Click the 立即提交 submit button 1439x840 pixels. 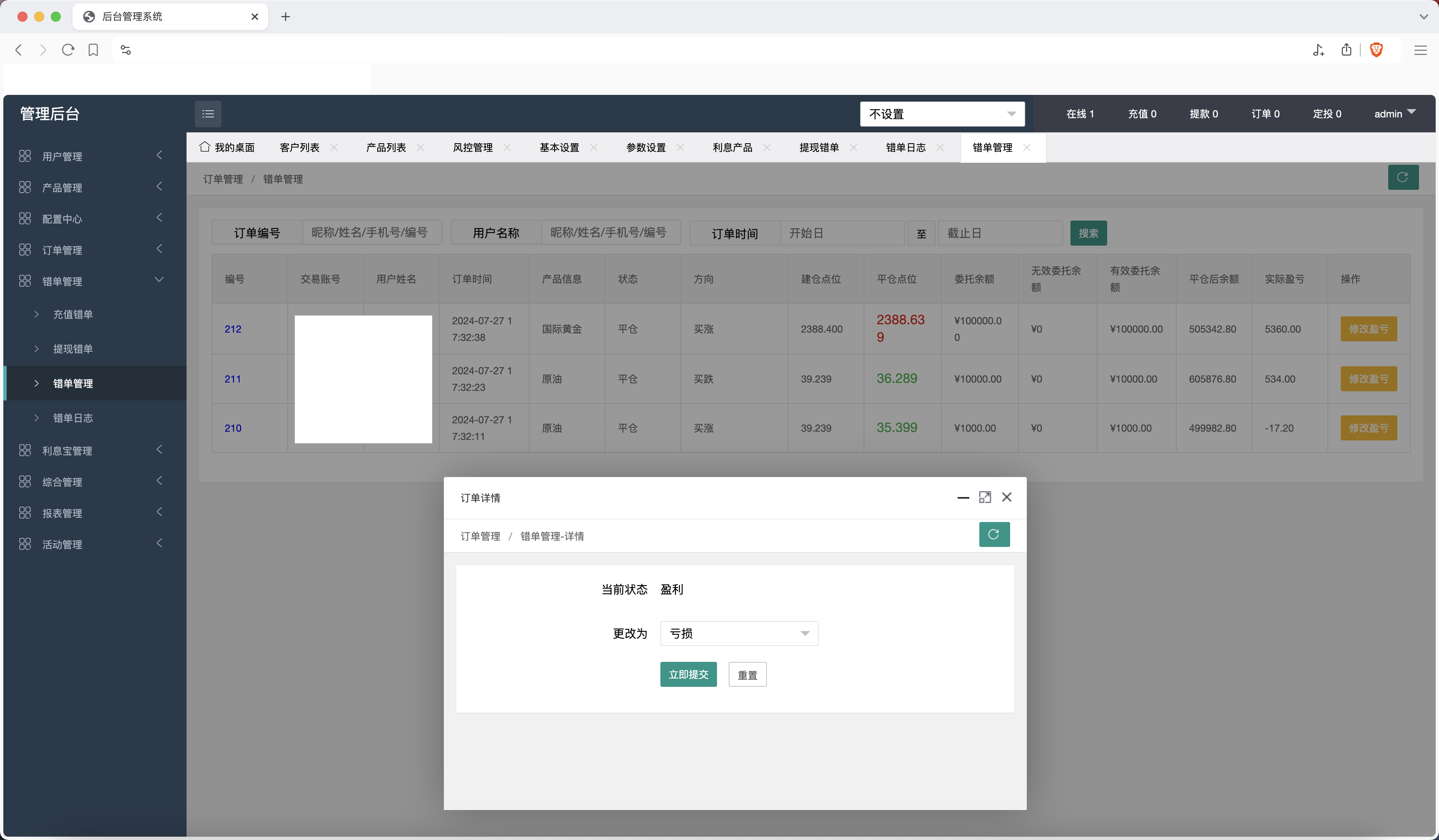[688, 674]
